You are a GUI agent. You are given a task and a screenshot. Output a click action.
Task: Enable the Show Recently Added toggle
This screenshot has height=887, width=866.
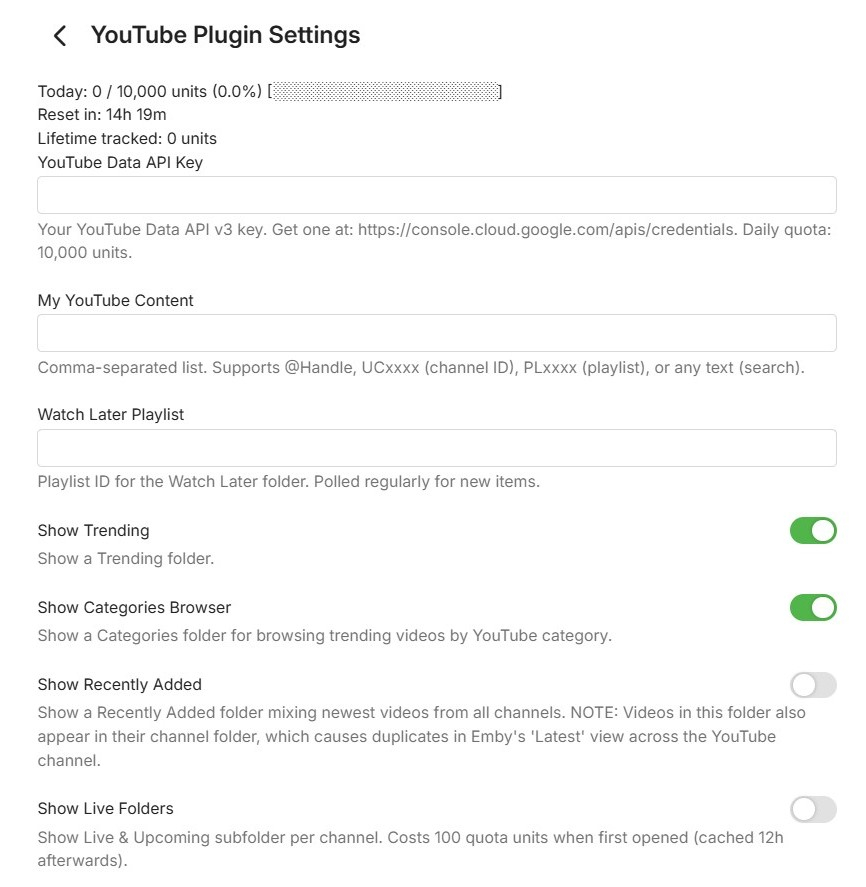[x=812, y=685]
